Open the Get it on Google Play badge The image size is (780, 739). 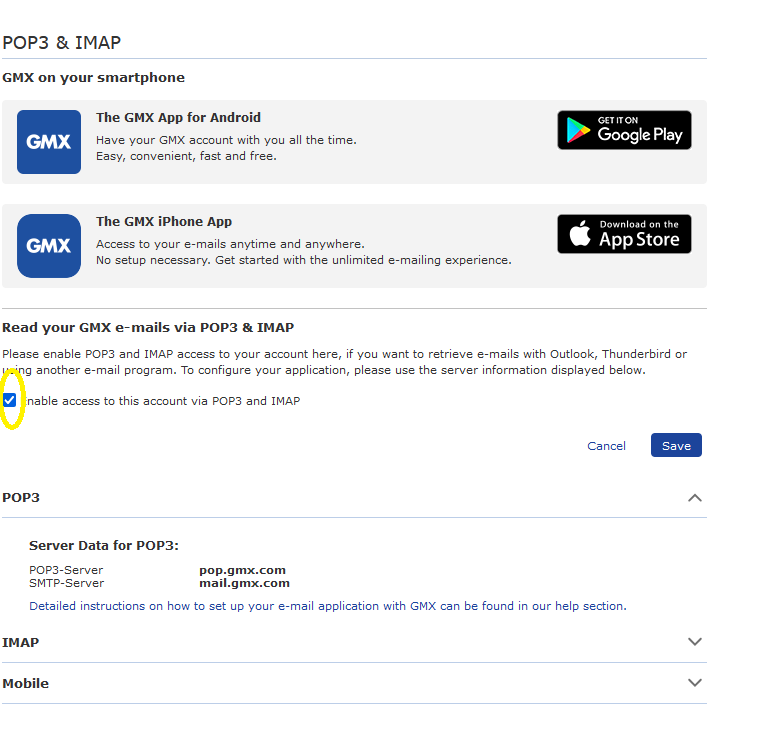pyautogui.click(x=624, y=130)
